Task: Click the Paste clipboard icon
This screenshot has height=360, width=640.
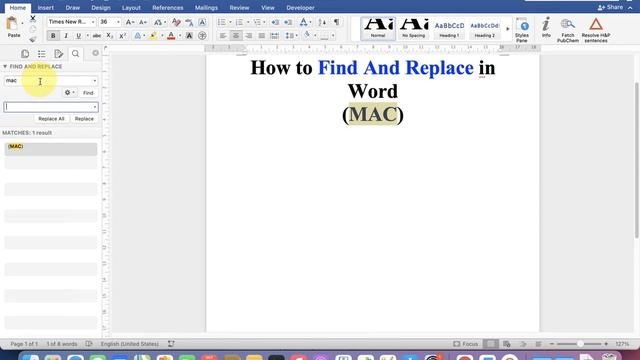Action: pos(13,24)
